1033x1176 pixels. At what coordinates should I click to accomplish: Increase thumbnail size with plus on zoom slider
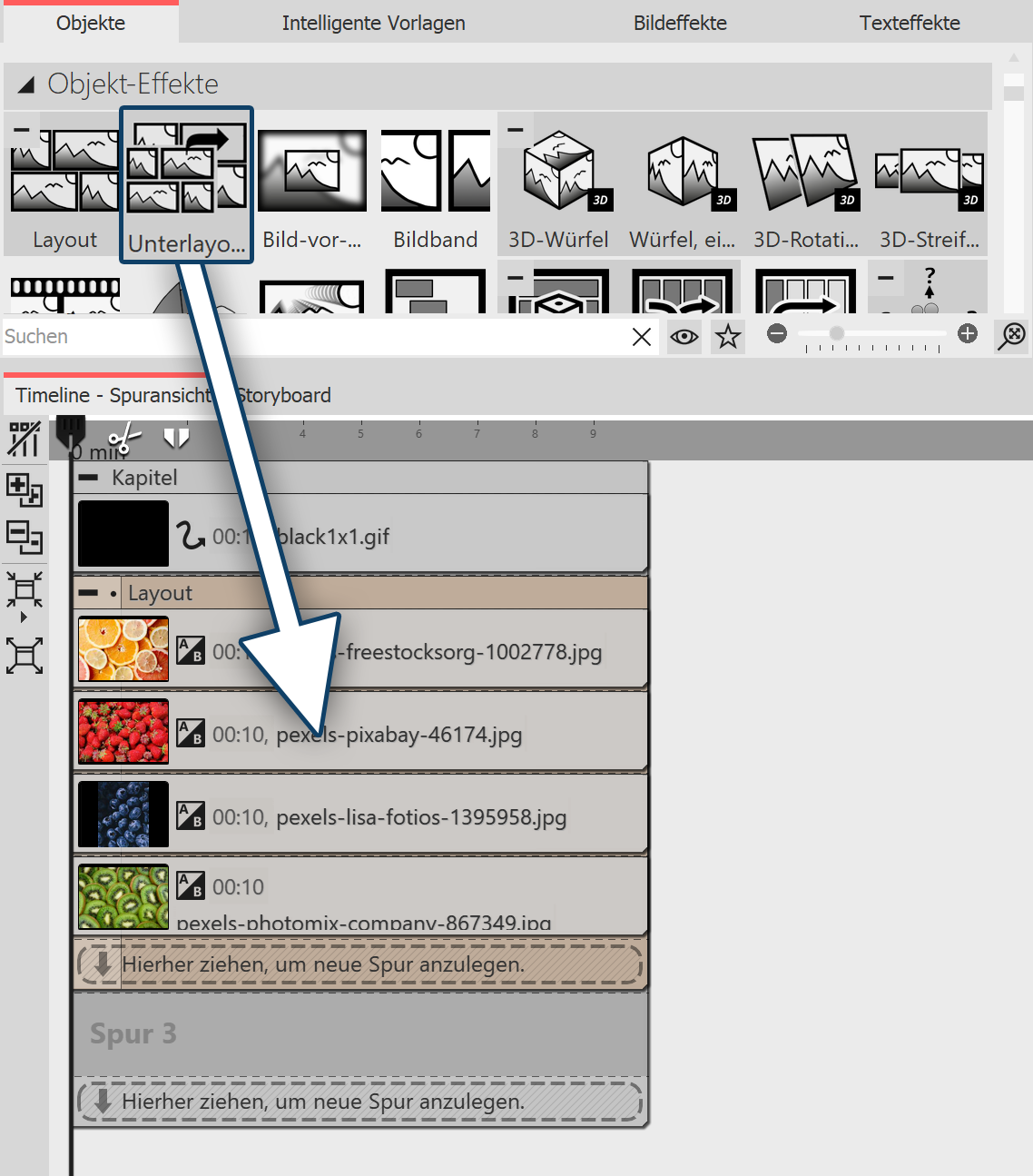click(967, 335)
